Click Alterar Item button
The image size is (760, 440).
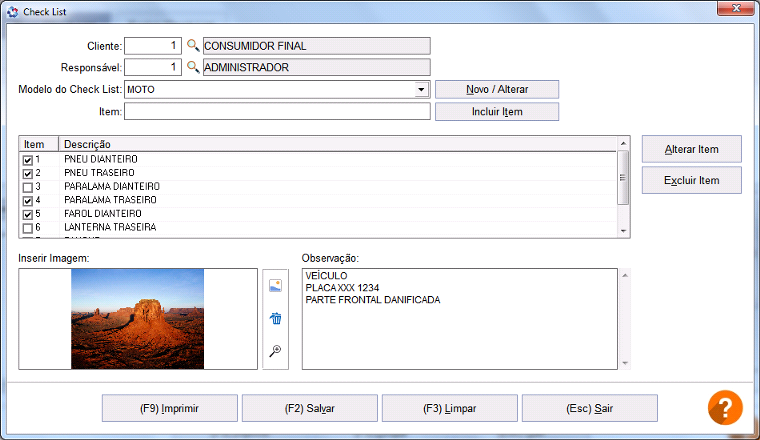tap(692, 149)
